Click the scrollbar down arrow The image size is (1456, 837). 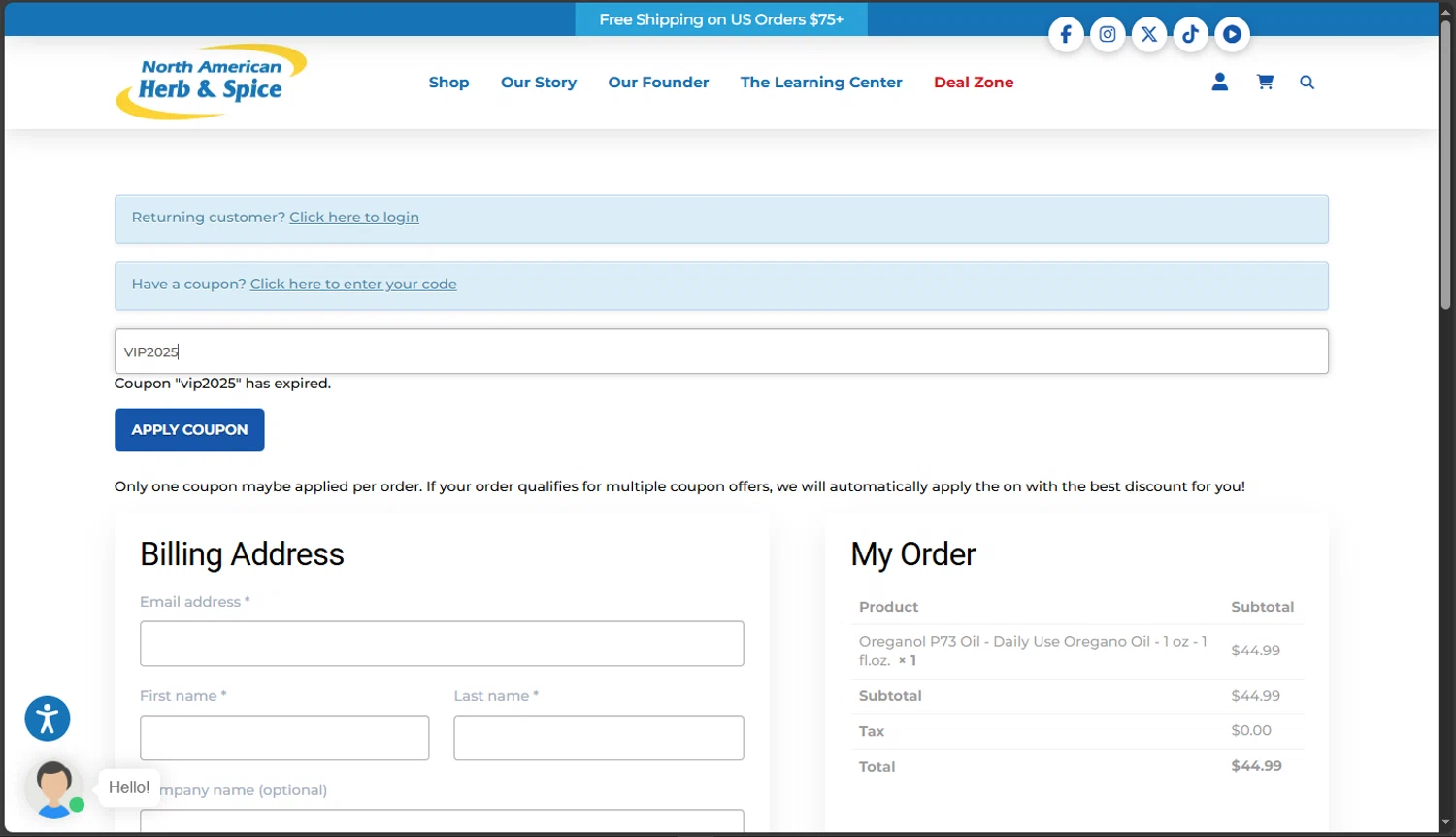(x=1445, y=823)
